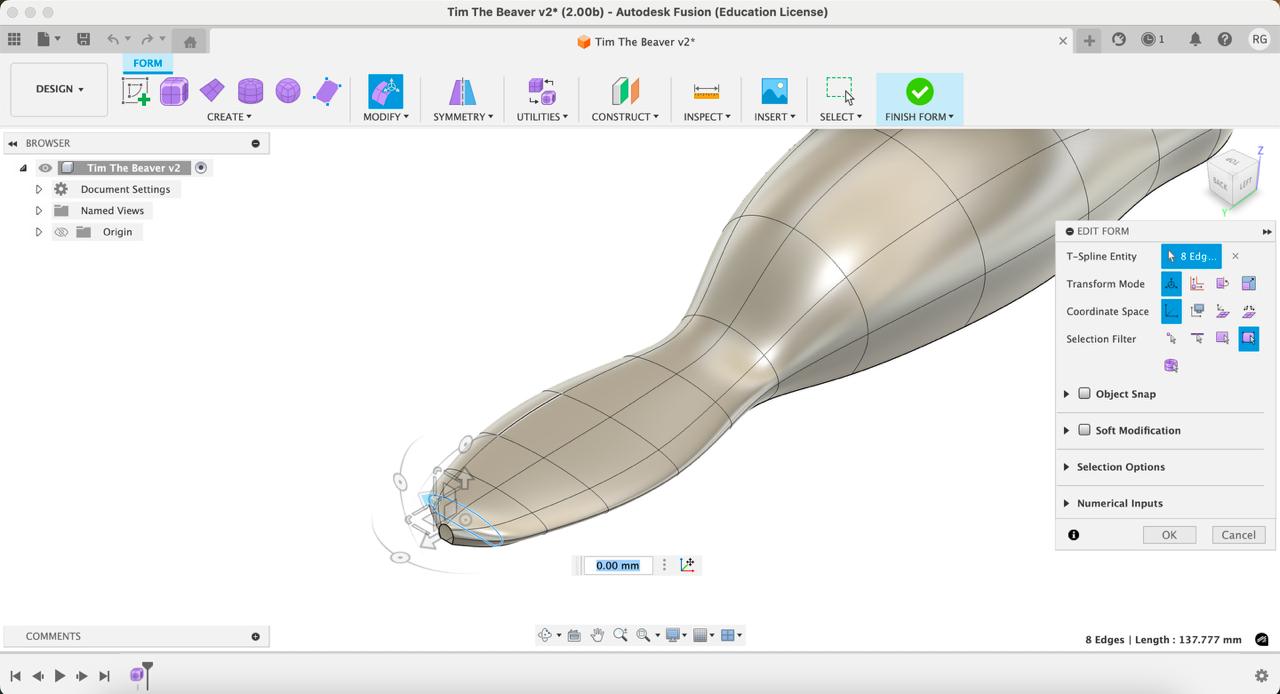Select the Create Form Box tool

(x=174, y=92)
